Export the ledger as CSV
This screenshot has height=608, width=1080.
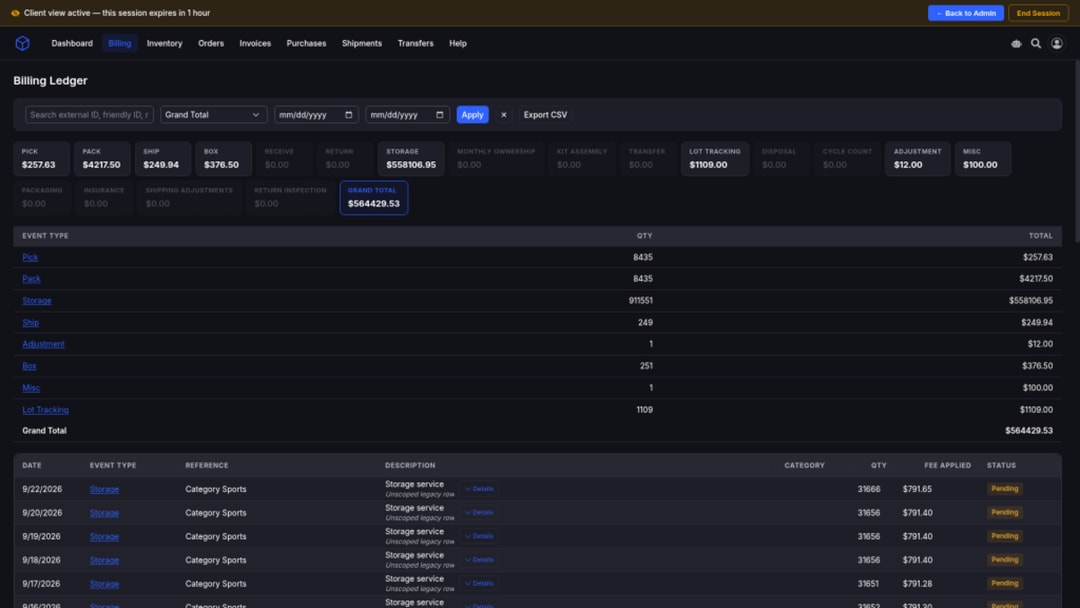click(545, 115)
